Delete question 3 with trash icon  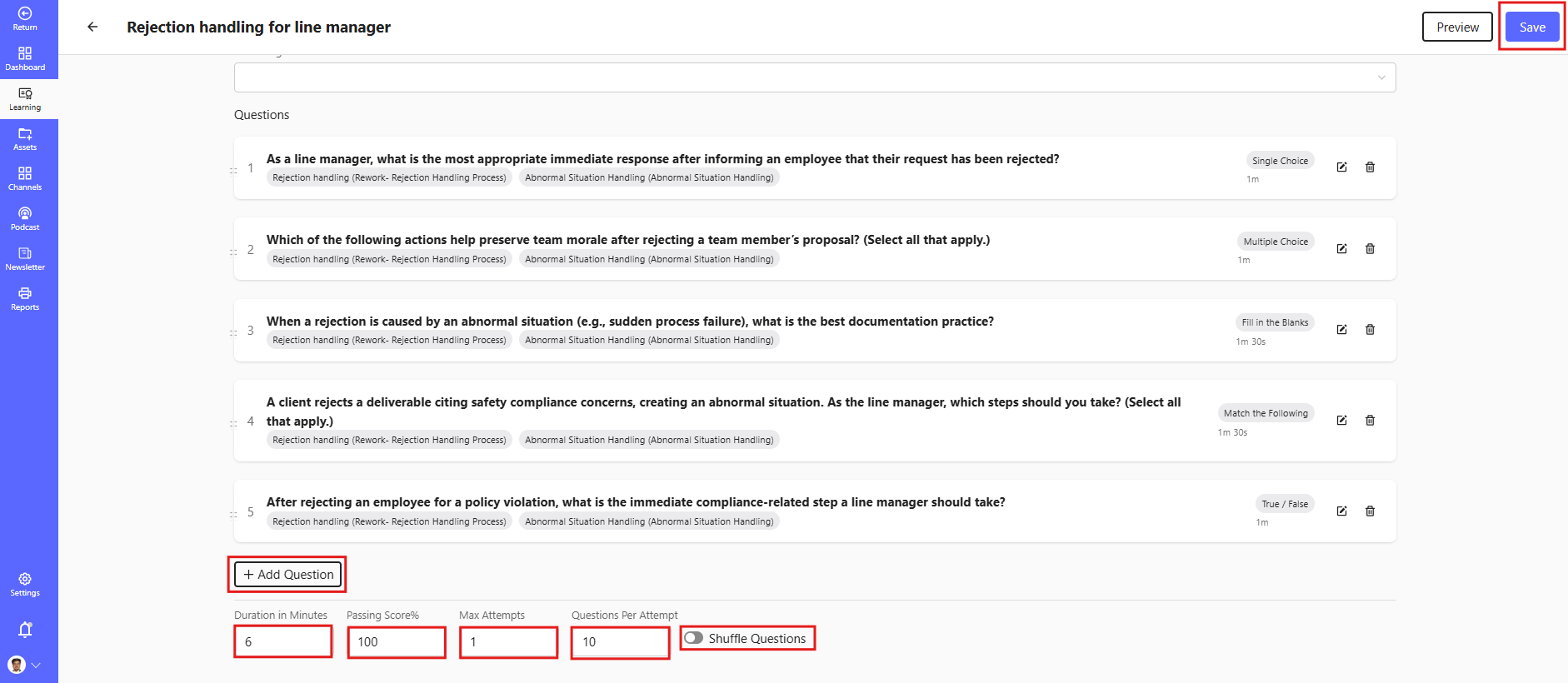point(1370,330)
